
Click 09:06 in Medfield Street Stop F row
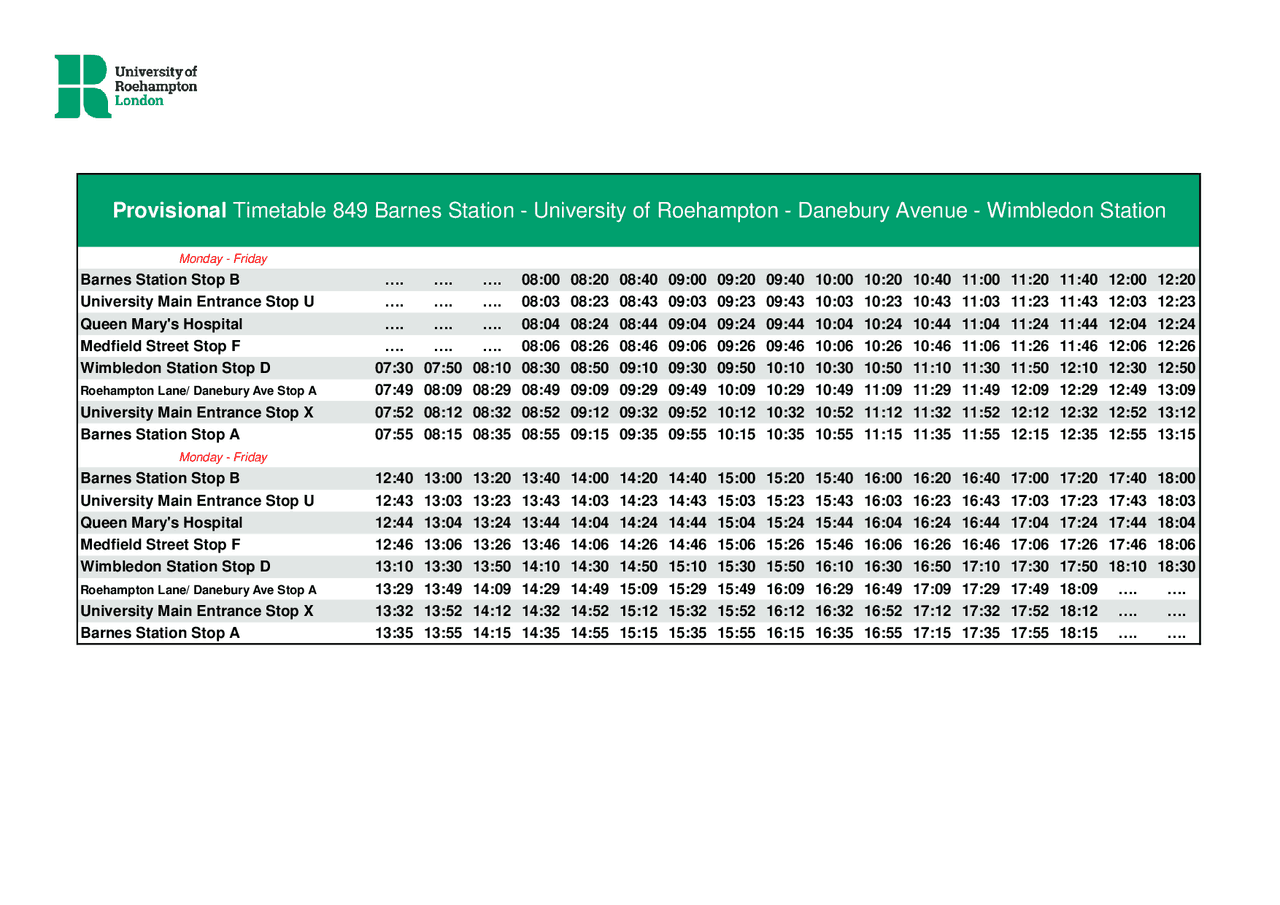(688, 346)
